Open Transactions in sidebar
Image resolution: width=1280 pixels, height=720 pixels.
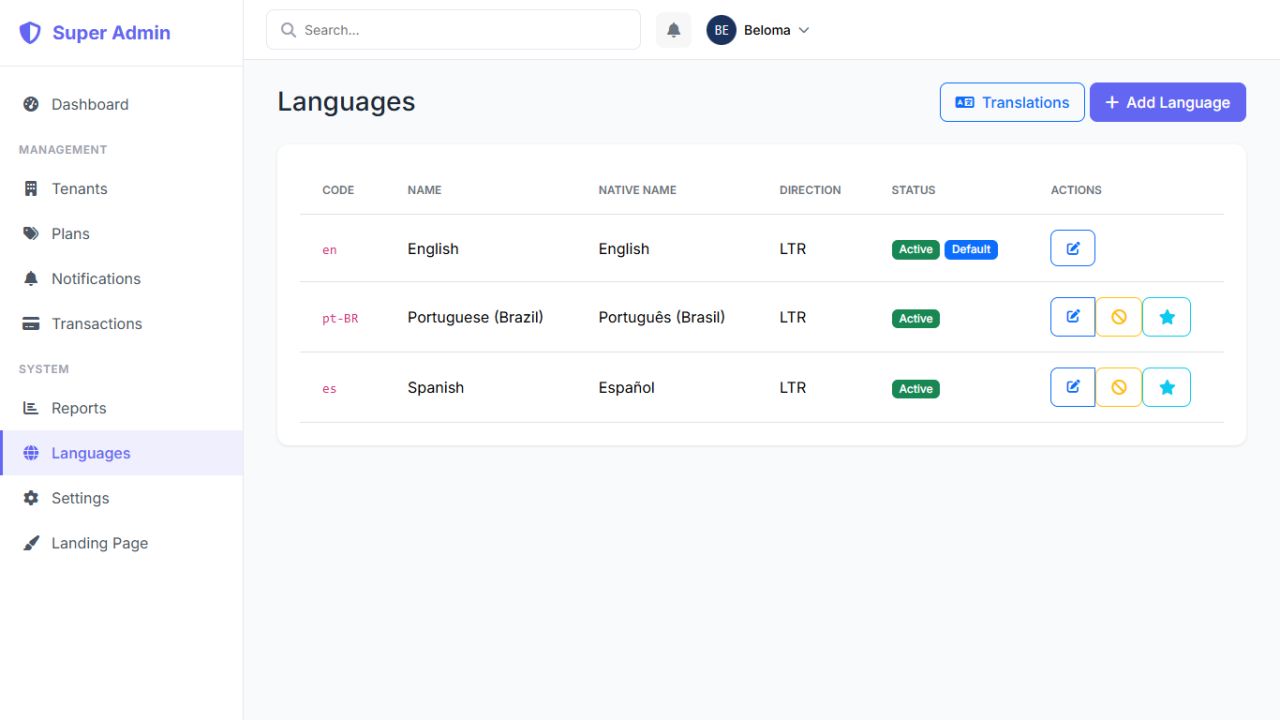(97, 324)
